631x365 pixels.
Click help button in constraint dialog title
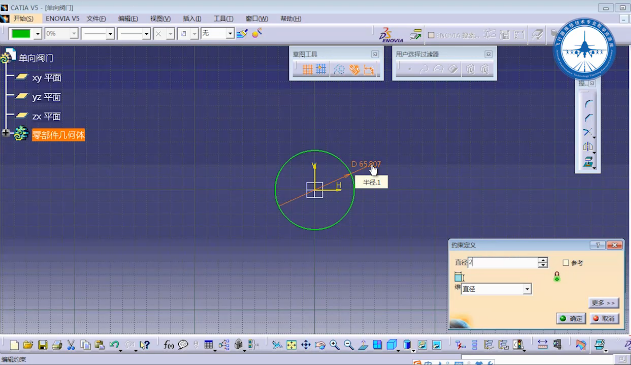pyautogui.click(x=598, y=245)
